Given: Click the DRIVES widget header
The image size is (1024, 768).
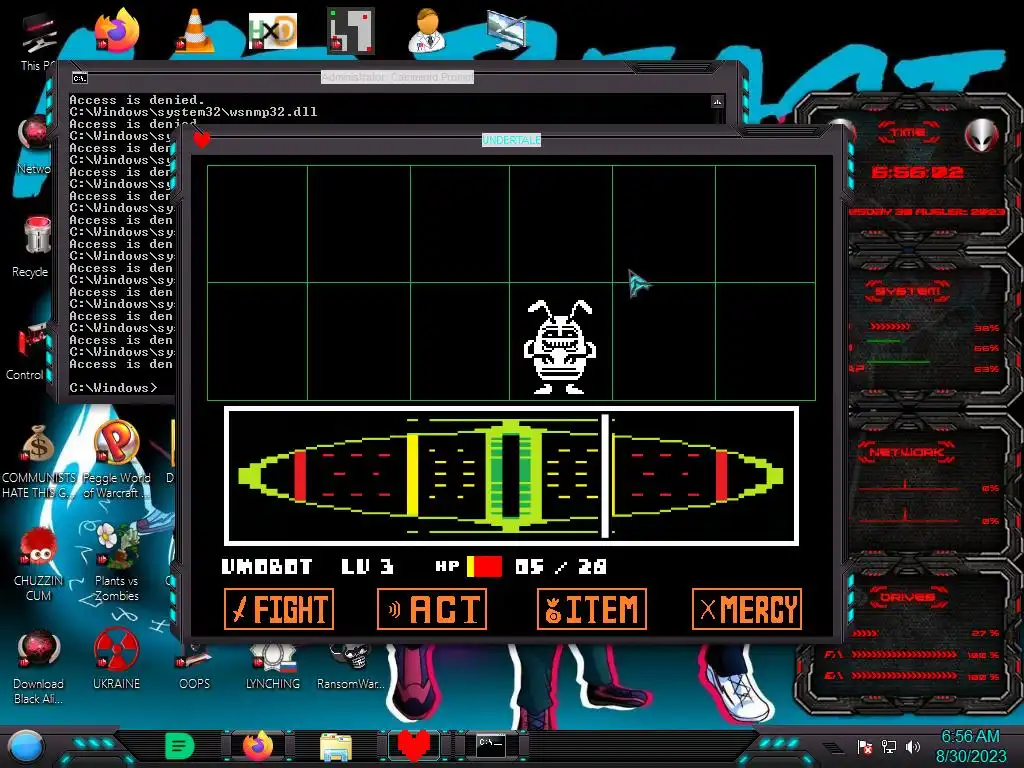Looking at the screenshot, I should click(x=908, y=598).
